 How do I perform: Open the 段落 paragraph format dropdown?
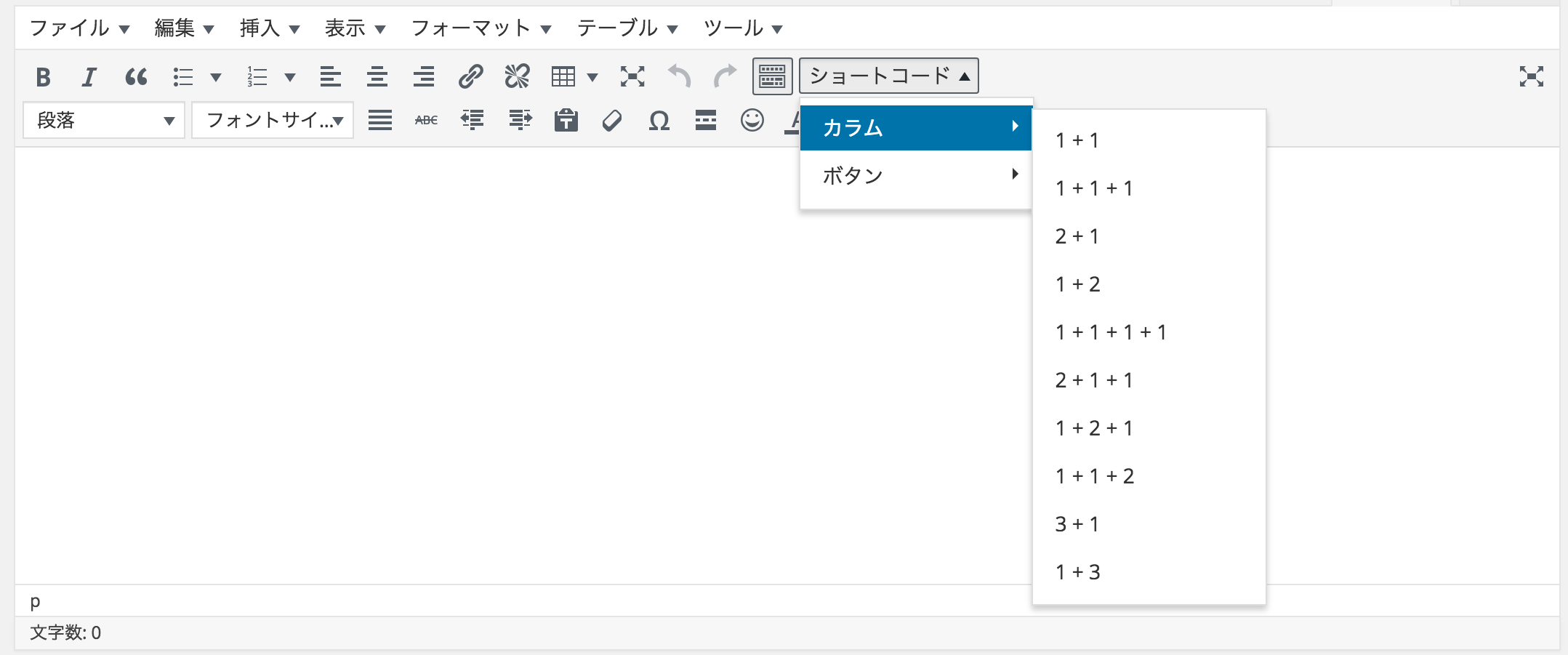pos(104,120)
